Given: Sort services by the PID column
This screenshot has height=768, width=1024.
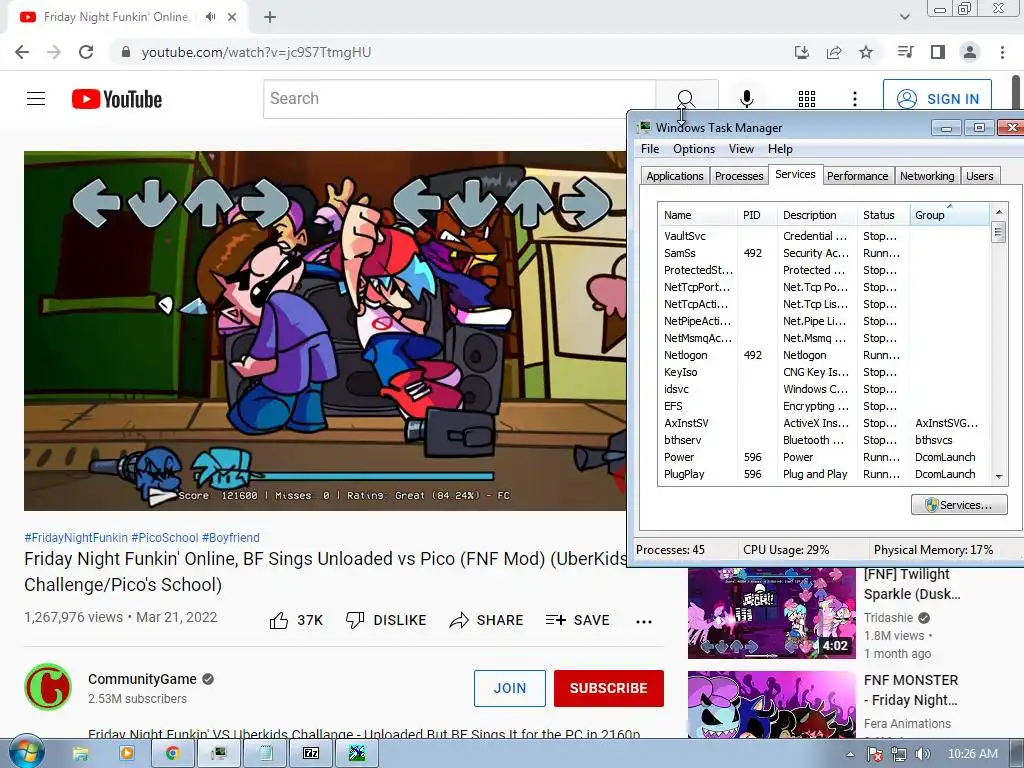Looking at the screenshot, I should pos(756,215).
